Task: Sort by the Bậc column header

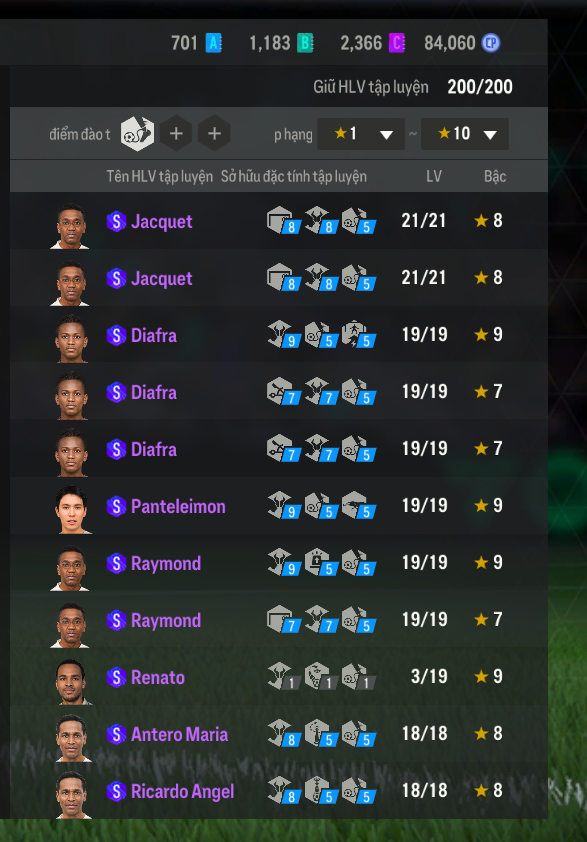Action: (x=495, y=176)
